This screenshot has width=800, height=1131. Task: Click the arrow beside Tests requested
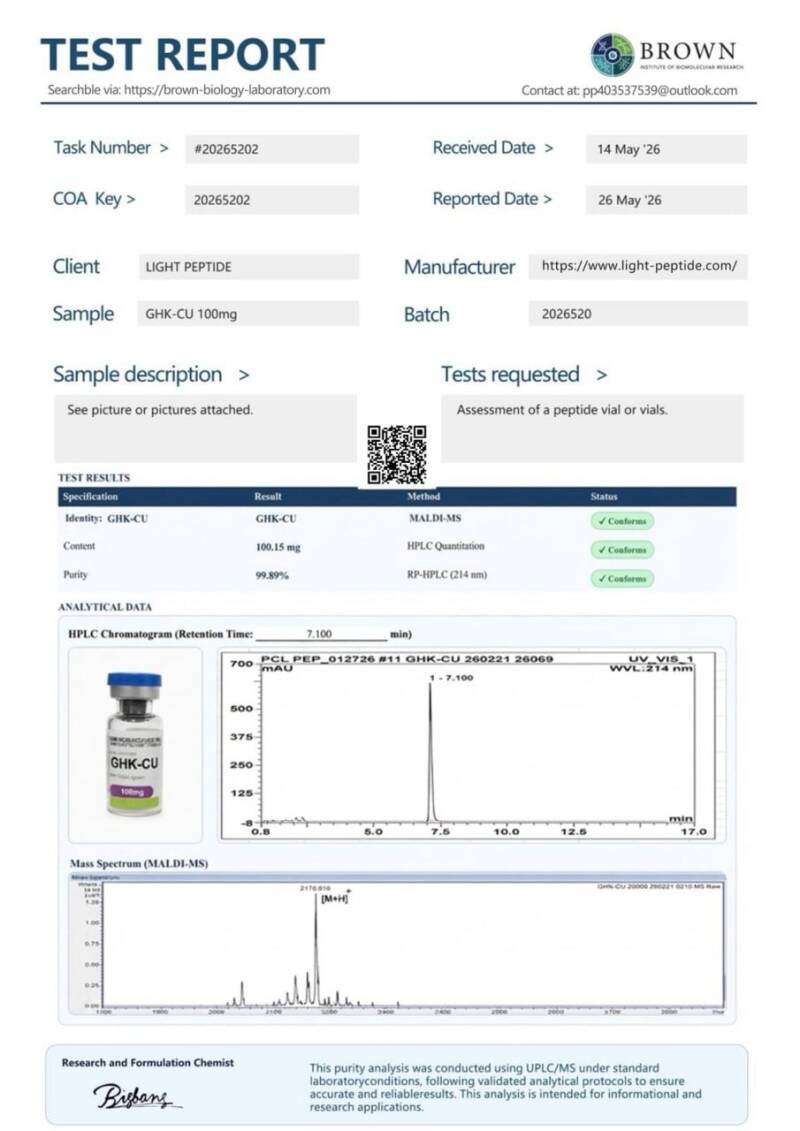(602, 375)
